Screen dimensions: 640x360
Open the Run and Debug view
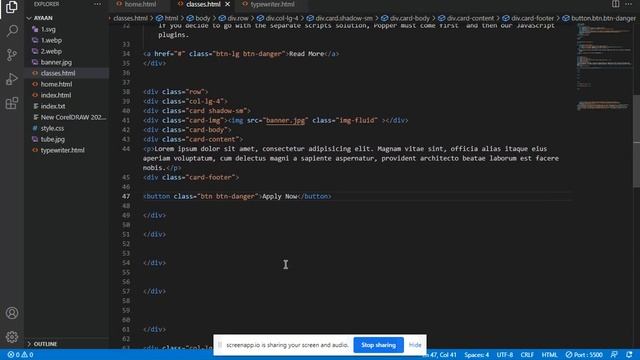pyautogui.click(x=12, y=79)
